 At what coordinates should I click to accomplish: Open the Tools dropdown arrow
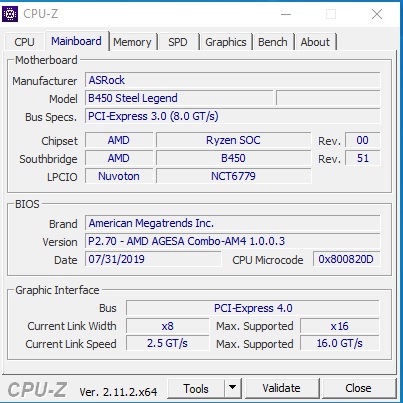pyautogui.click(x=233, y=388)
